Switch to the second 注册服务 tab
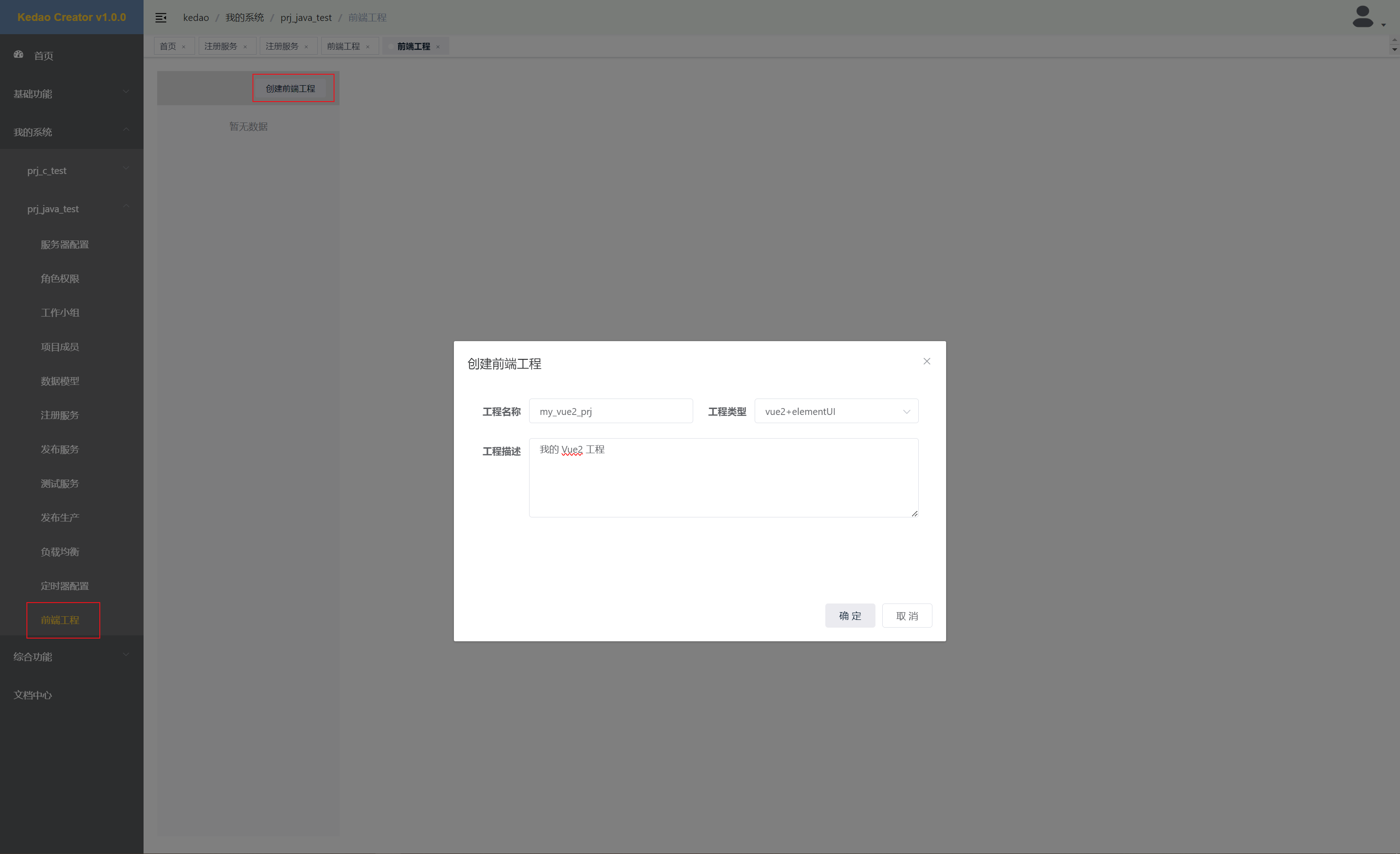This screenshot has height=854, width=1400. pyautogui.click(x=282, y=46)
